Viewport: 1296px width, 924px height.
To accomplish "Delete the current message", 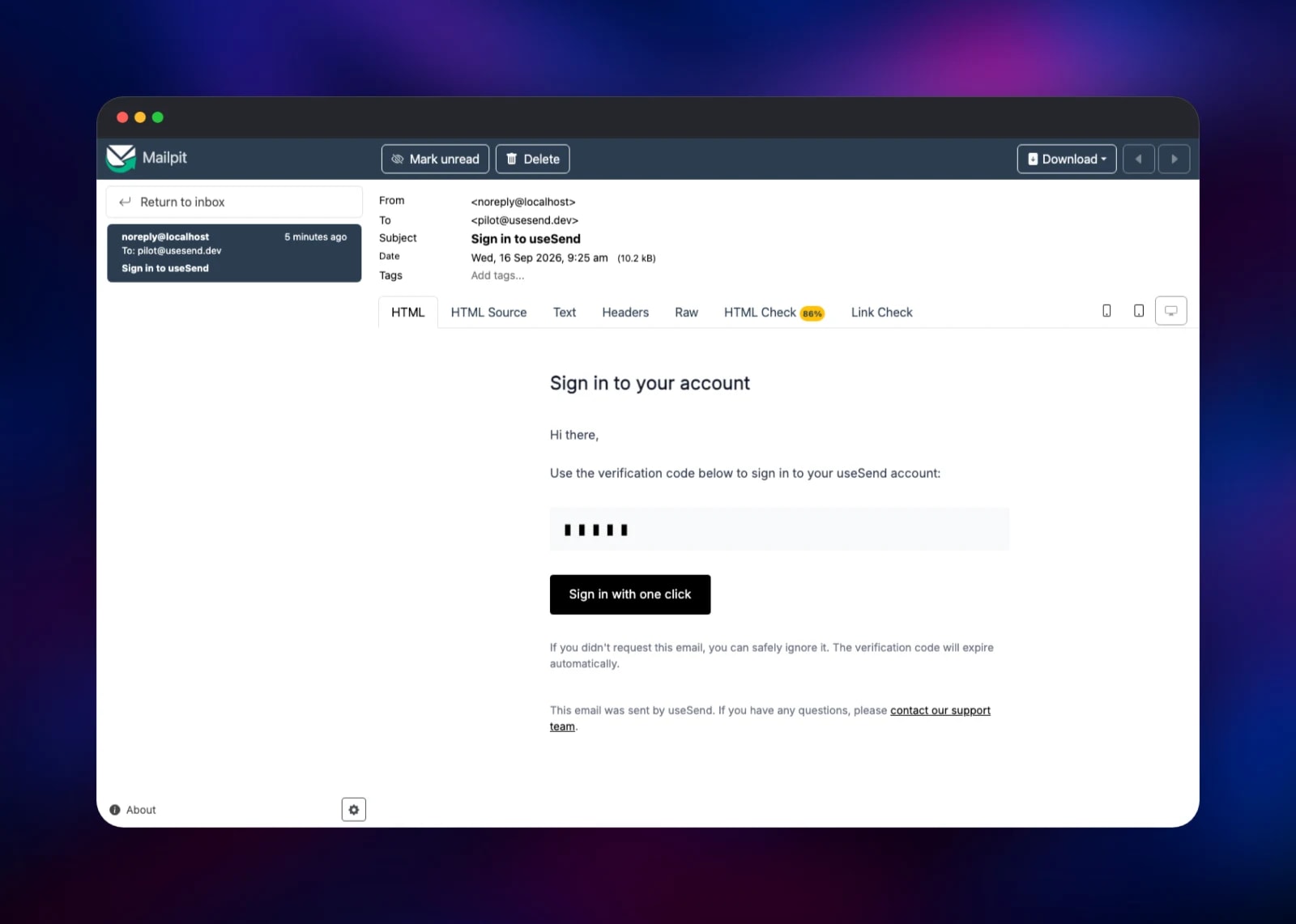I will (x=532, y=159).
